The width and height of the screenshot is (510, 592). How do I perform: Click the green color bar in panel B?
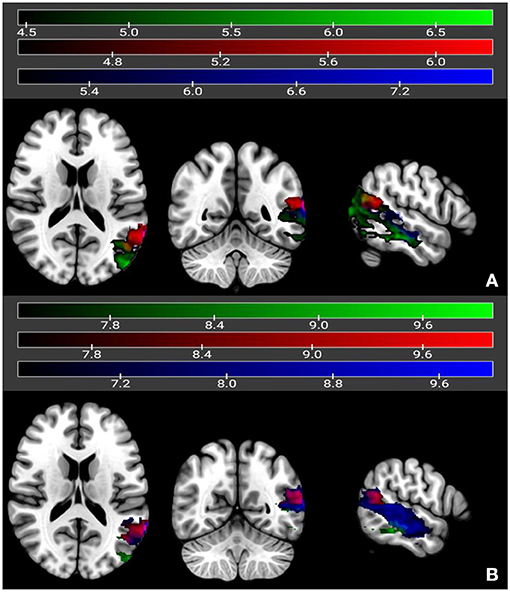click(255, 310)
